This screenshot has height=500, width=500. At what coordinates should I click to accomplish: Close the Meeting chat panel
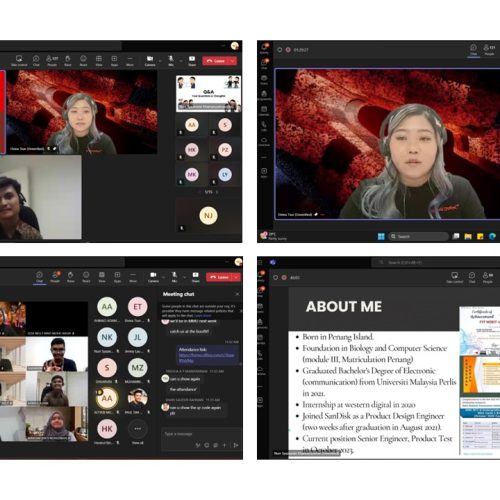[x=237, y=294]
